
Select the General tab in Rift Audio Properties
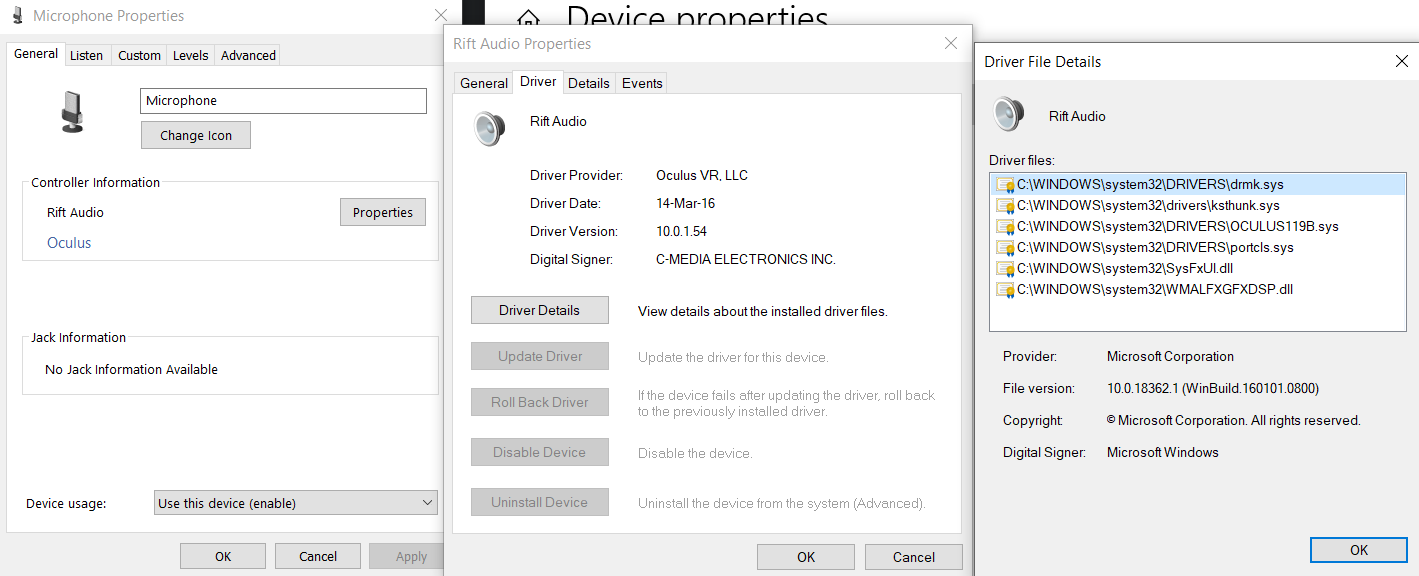coord(484,83)
